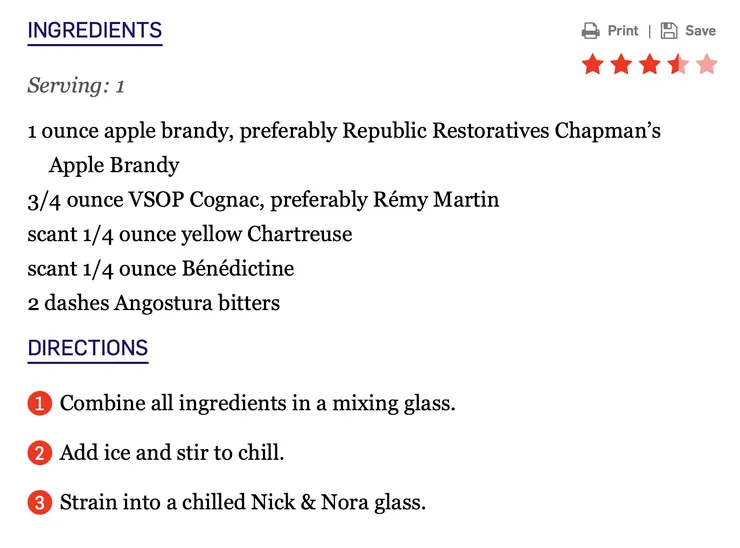Click the Save floppy disk icon
The height and width of the screenshot is (548, 740).
point(669,31)
